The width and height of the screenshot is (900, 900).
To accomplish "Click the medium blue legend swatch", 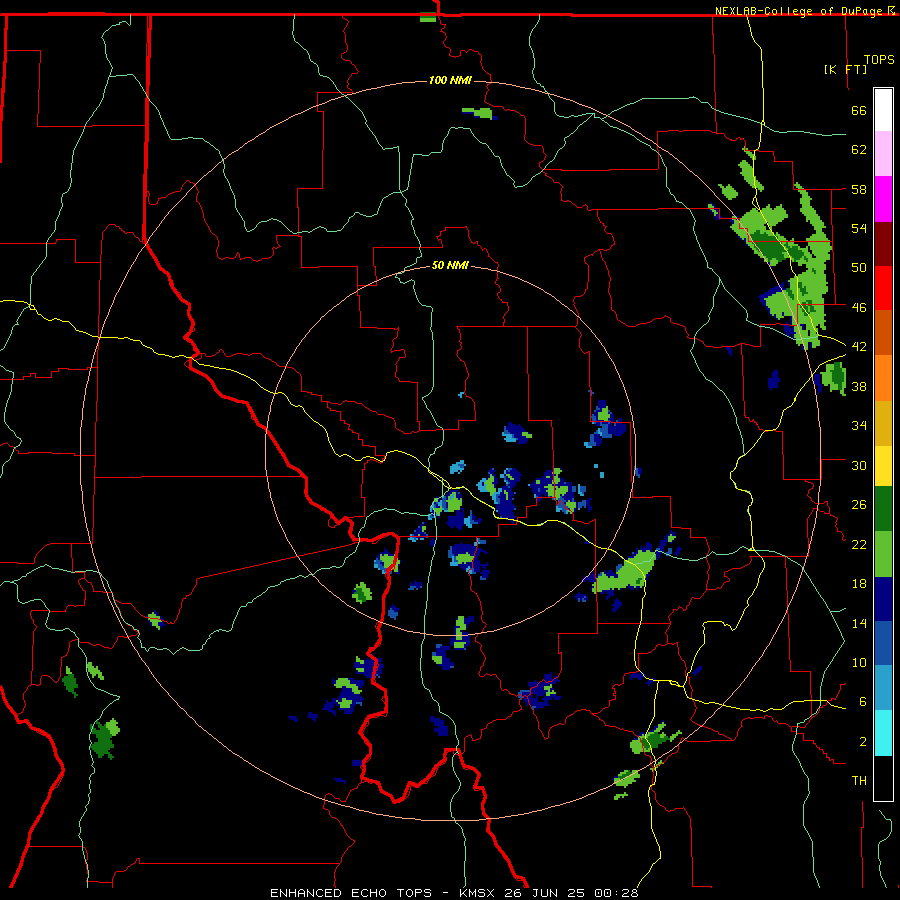I will click(x=883, y=643).
